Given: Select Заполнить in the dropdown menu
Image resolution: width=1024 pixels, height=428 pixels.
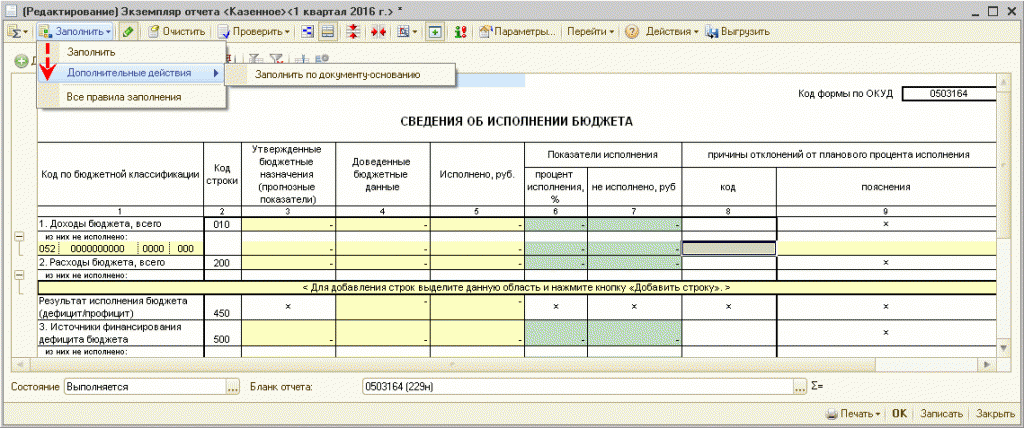Looking at the screenshot, I should 133,52.
